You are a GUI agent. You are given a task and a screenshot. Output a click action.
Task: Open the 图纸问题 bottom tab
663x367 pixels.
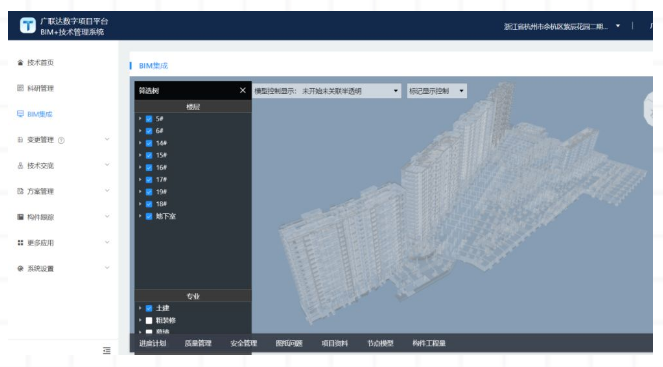coord(289,343)
